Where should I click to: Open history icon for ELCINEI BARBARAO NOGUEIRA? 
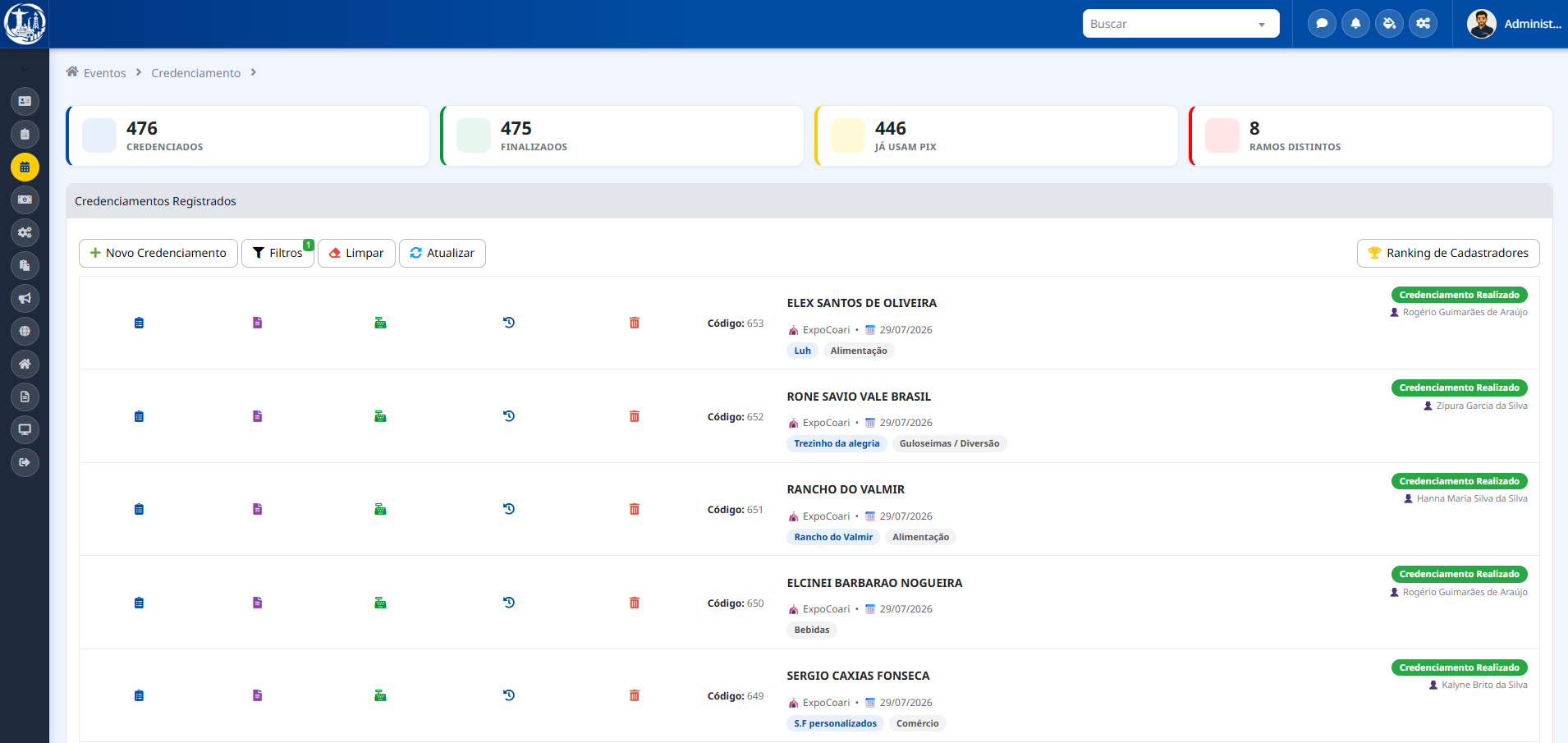(x=509, y=603)
